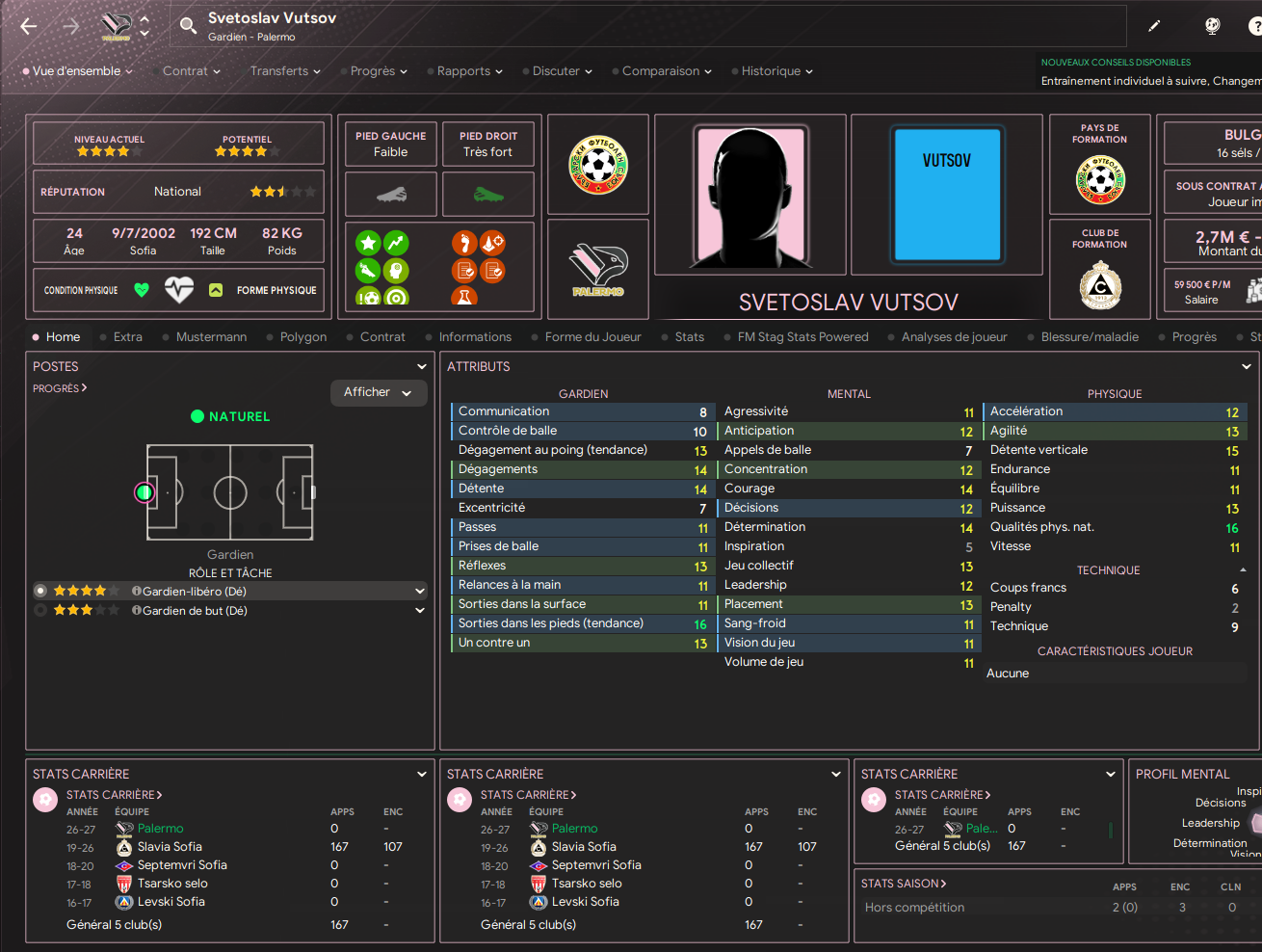Image resolution: width=1262 pixels, height=952 pixels.
Task: Click the green rising-arrow trait icon
Action: point(396,243)
